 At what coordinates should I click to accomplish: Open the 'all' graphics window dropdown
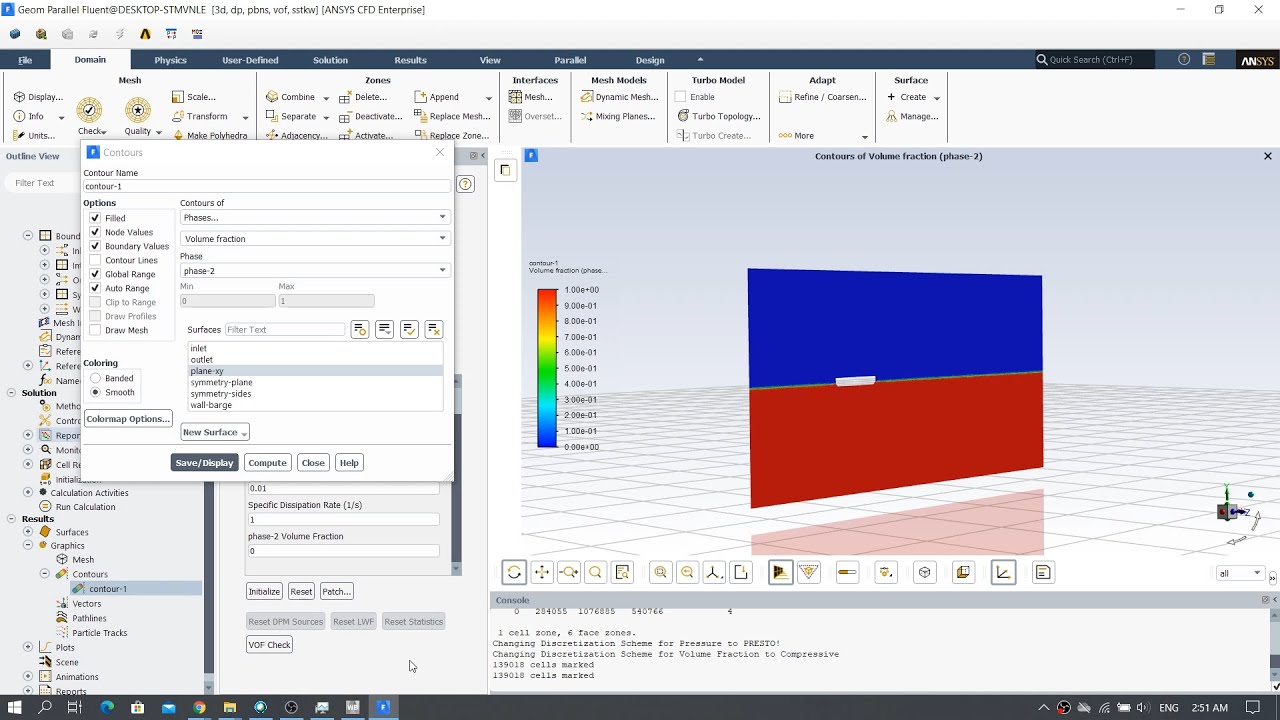(x=1240, y=573)
